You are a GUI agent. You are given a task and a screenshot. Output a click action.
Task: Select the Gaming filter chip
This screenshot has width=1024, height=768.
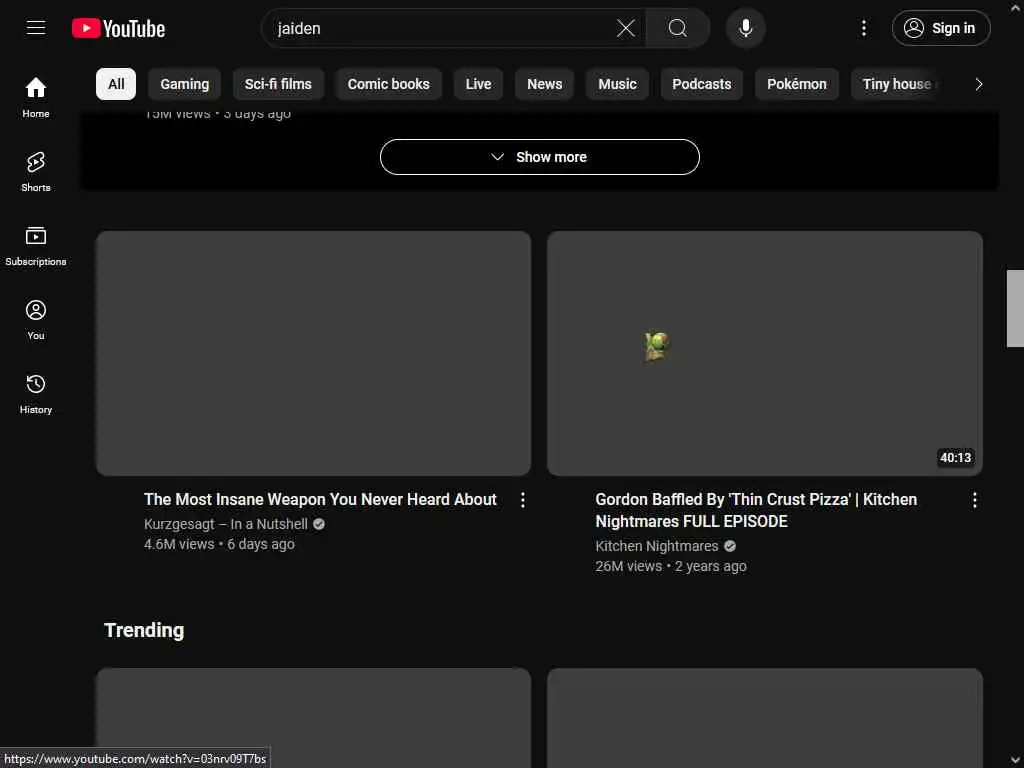[185, 84]
